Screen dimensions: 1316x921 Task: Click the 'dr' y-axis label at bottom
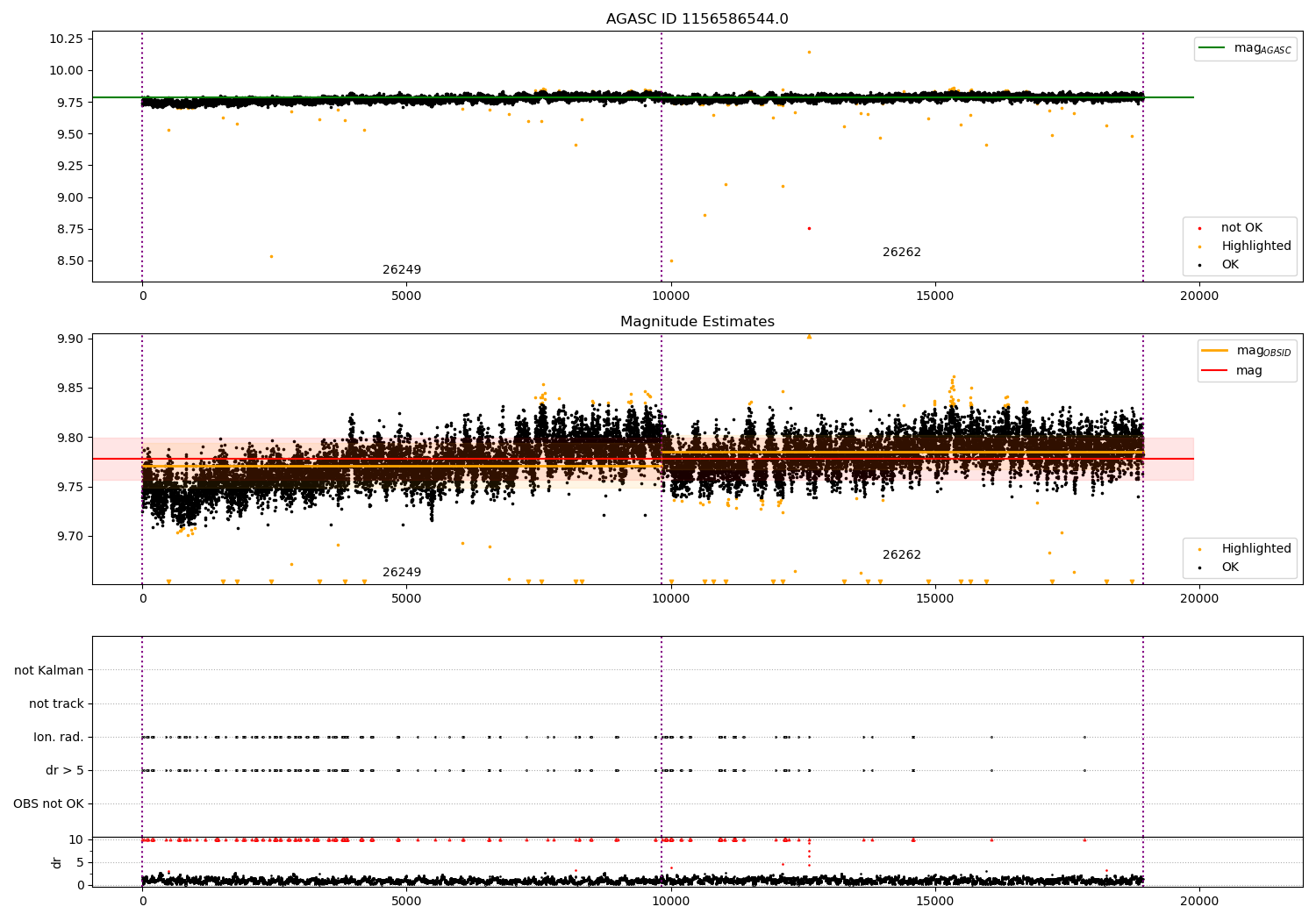click(x=57, y=862)
